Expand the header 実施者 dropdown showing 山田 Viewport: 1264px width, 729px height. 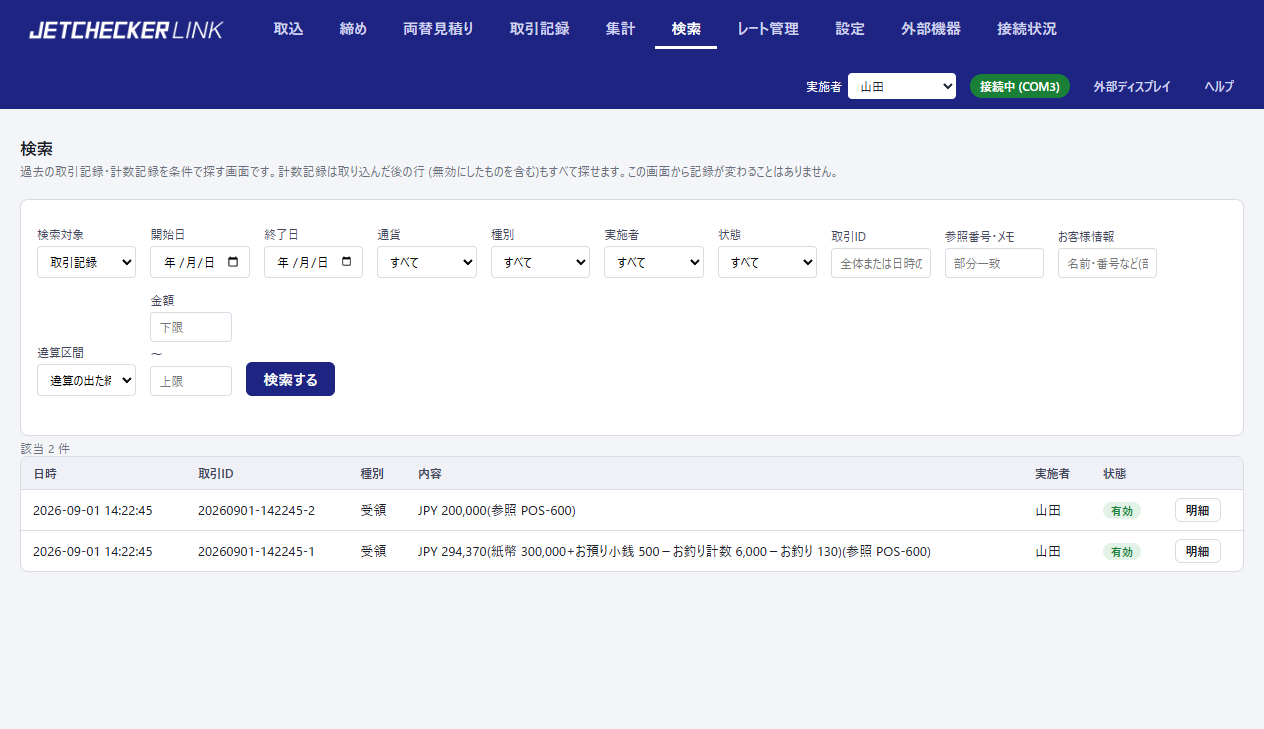(x=902, y=86)
